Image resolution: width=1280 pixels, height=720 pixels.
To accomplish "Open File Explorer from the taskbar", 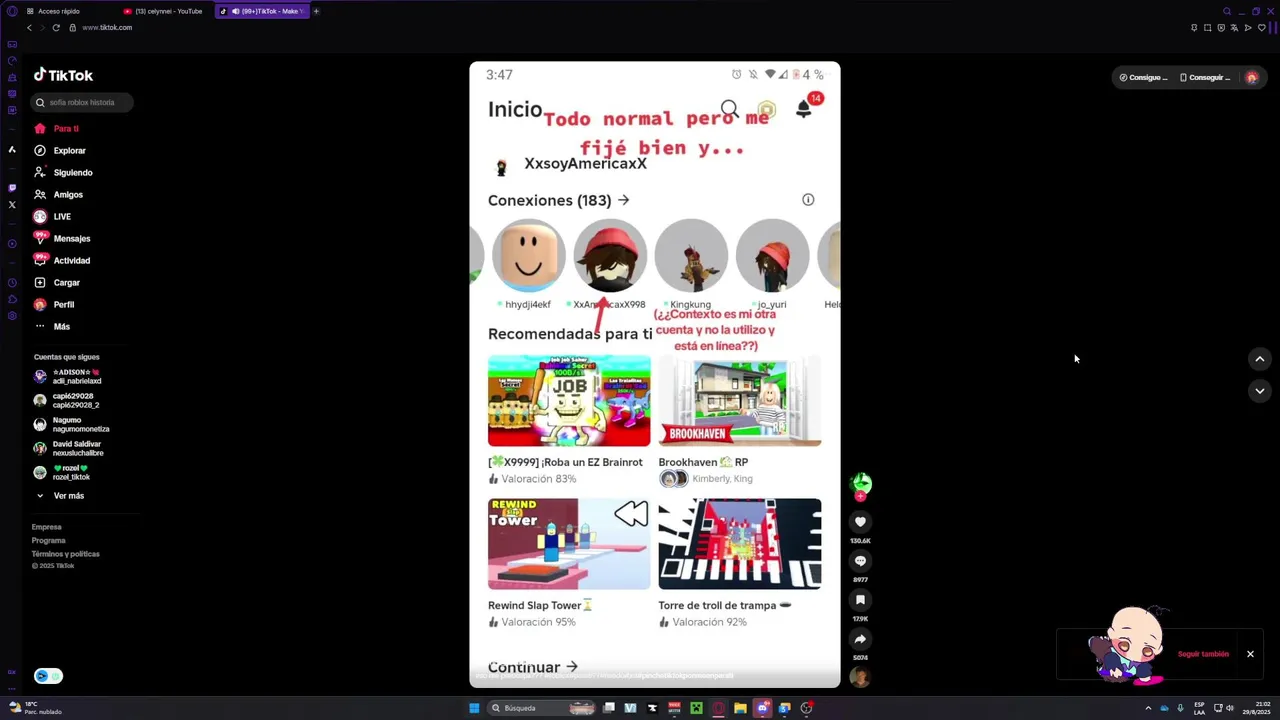I will coord(740,708).
